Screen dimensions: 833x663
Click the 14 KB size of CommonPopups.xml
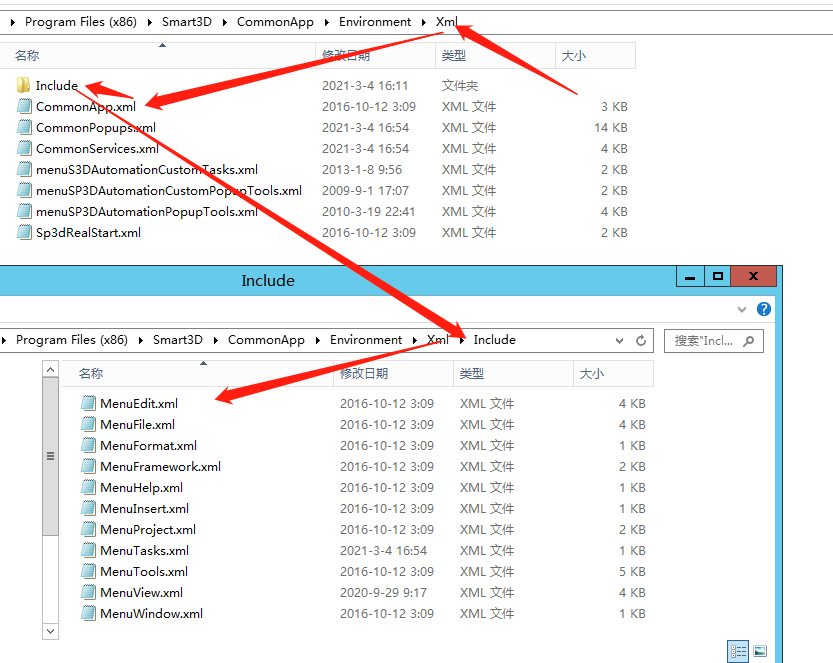click(x=611, y=128)
